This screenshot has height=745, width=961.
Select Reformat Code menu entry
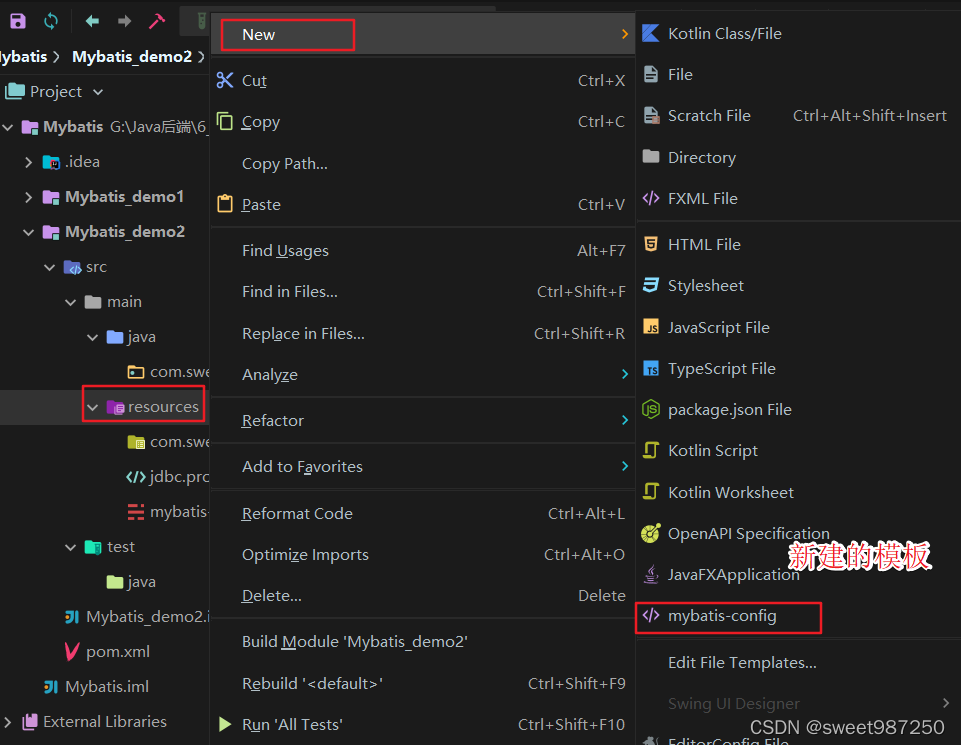pyautogui.click(x=423, y=513)
